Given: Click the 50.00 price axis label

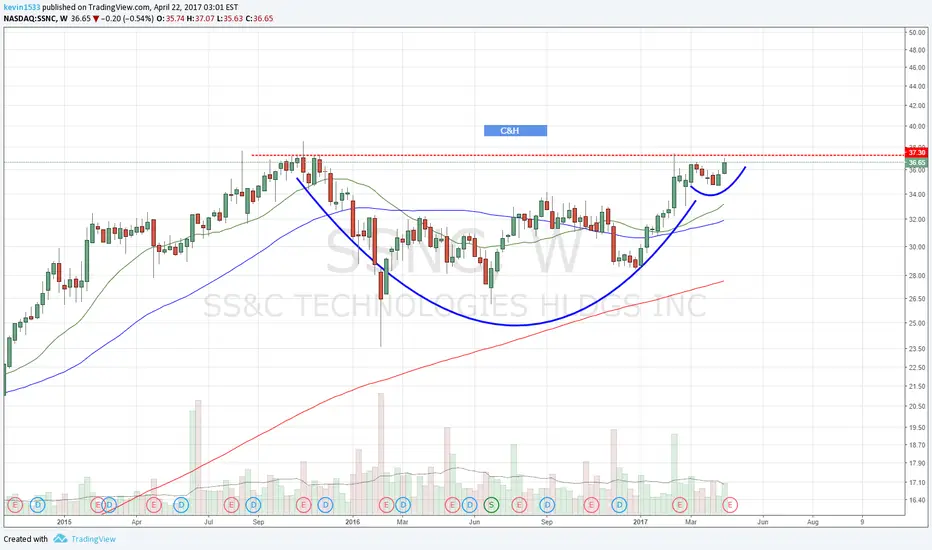Looking at the screenshot, I should click(917, 33).
